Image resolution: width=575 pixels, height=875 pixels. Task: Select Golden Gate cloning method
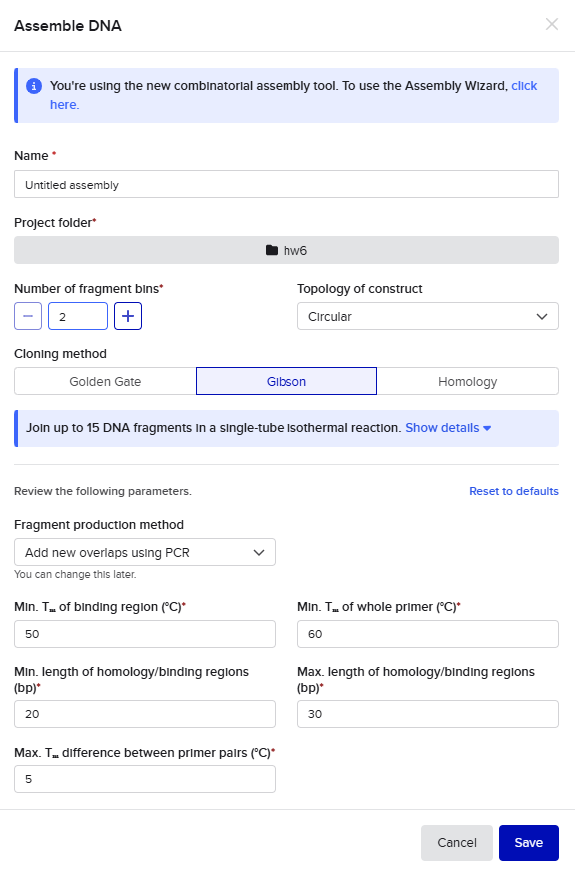(105, 381)
